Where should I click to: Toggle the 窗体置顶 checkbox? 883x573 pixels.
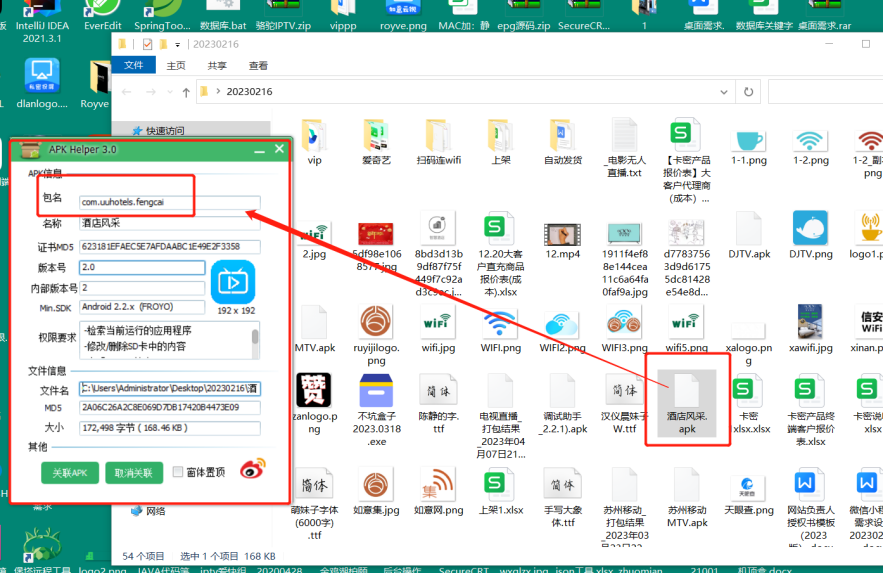click(178, 472)
